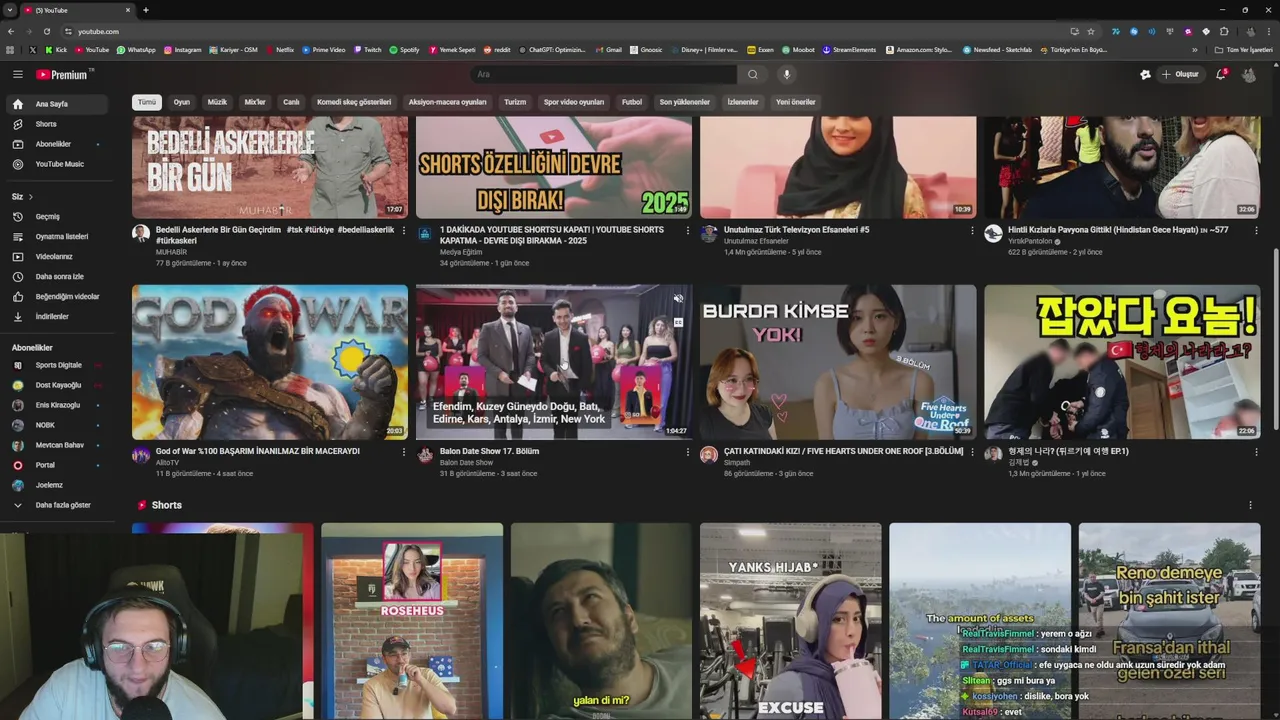The image size is (1280, 720).
Task: Open the Twitch bookmark
Action: click(x=367, y=49)
